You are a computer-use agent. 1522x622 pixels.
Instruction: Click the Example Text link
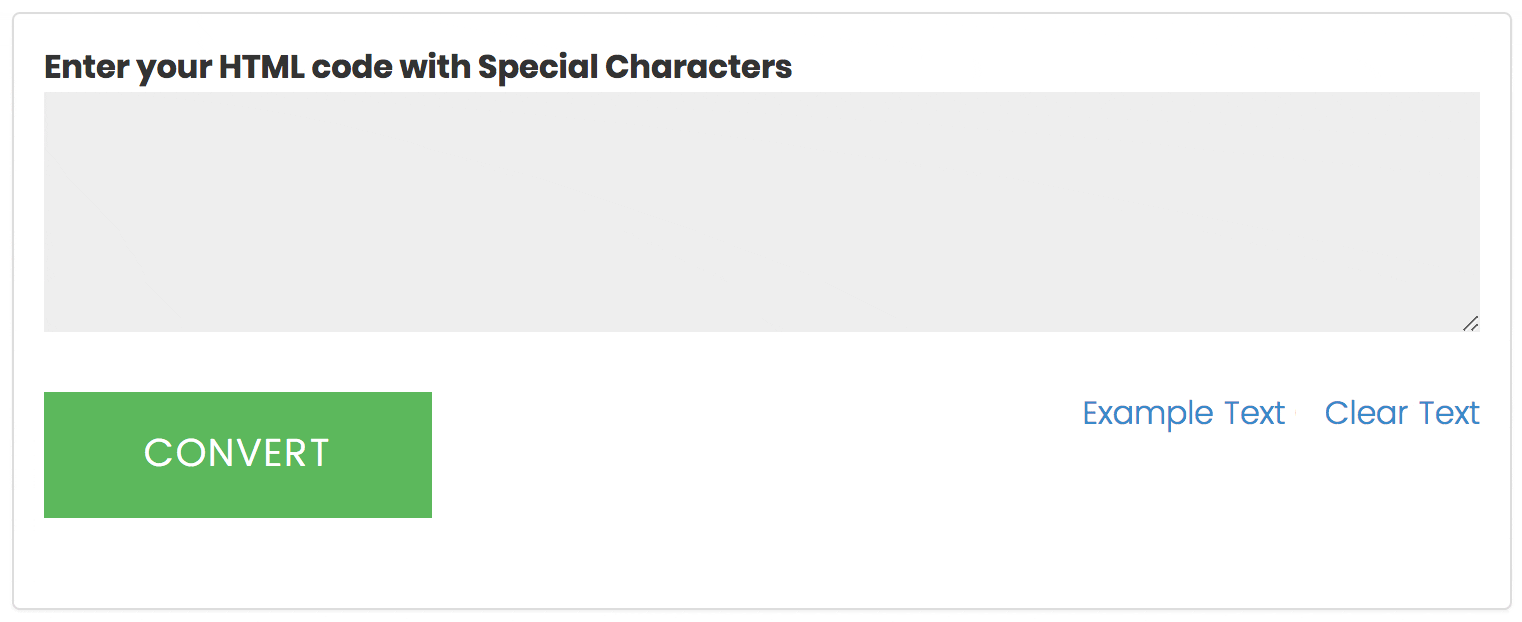(x=1183, y=413)
